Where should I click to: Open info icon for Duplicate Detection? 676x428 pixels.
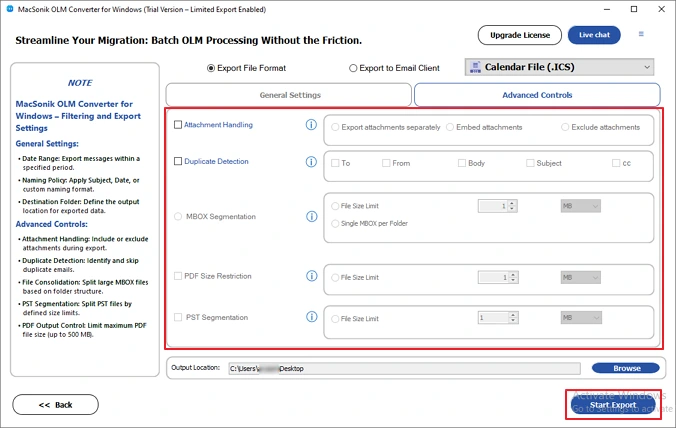pyautogui.click(x=311, y=162)
